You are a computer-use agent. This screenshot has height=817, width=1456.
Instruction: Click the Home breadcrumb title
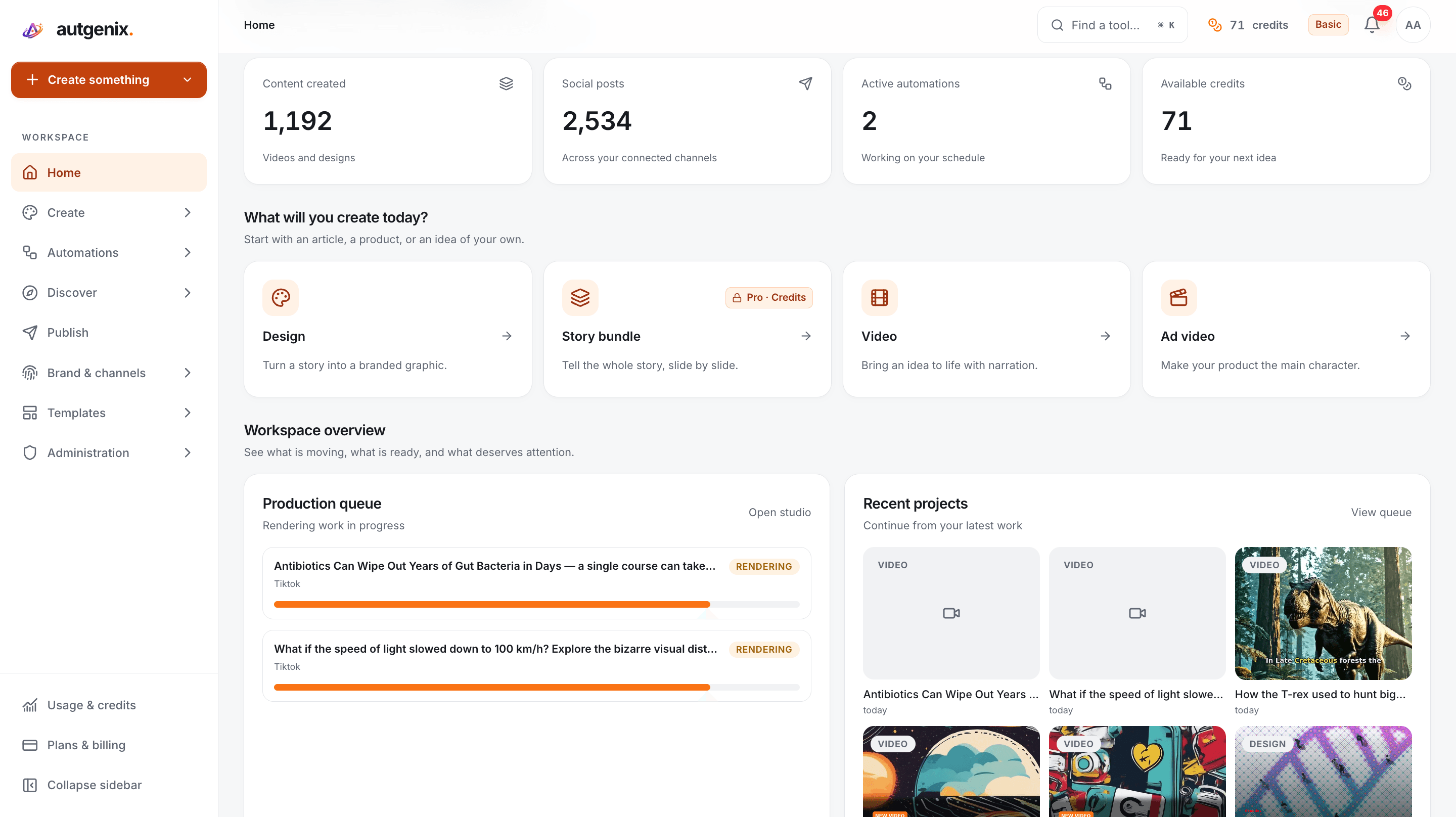pyautogui.click(x=259, y=25)
